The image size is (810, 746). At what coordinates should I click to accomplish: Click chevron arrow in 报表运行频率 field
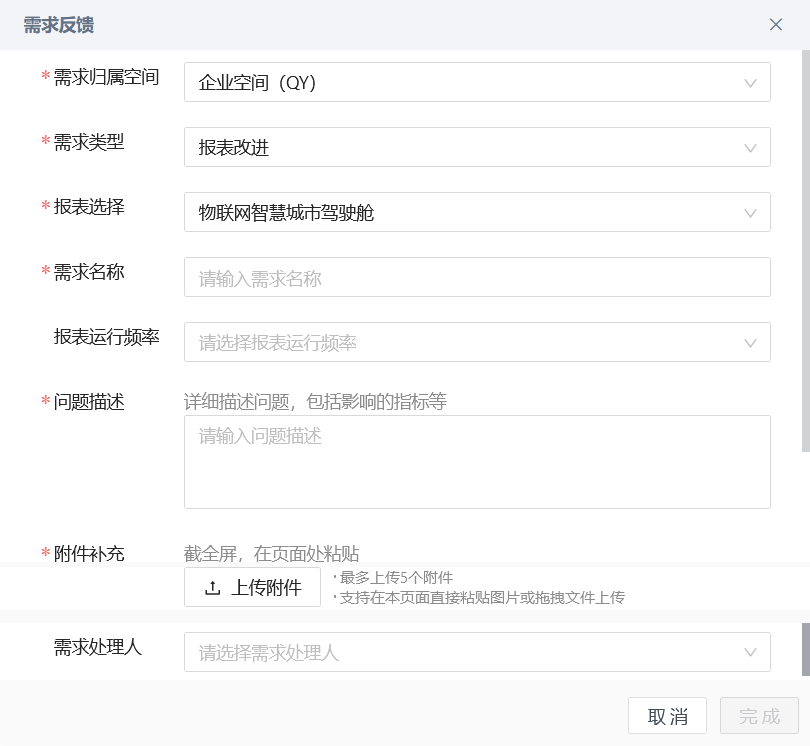click(x=751, y=343)
